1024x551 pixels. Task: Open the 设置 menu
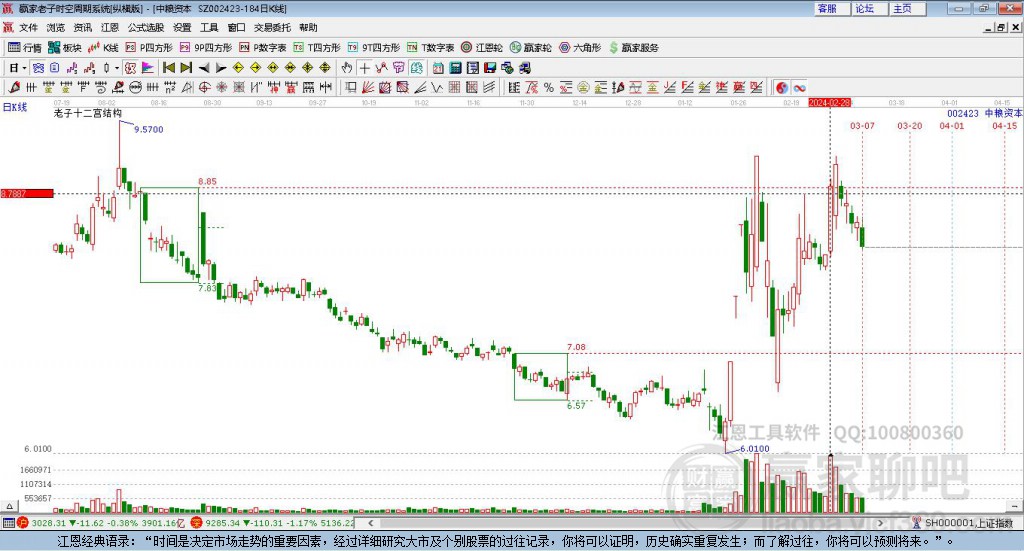point(182,27)
